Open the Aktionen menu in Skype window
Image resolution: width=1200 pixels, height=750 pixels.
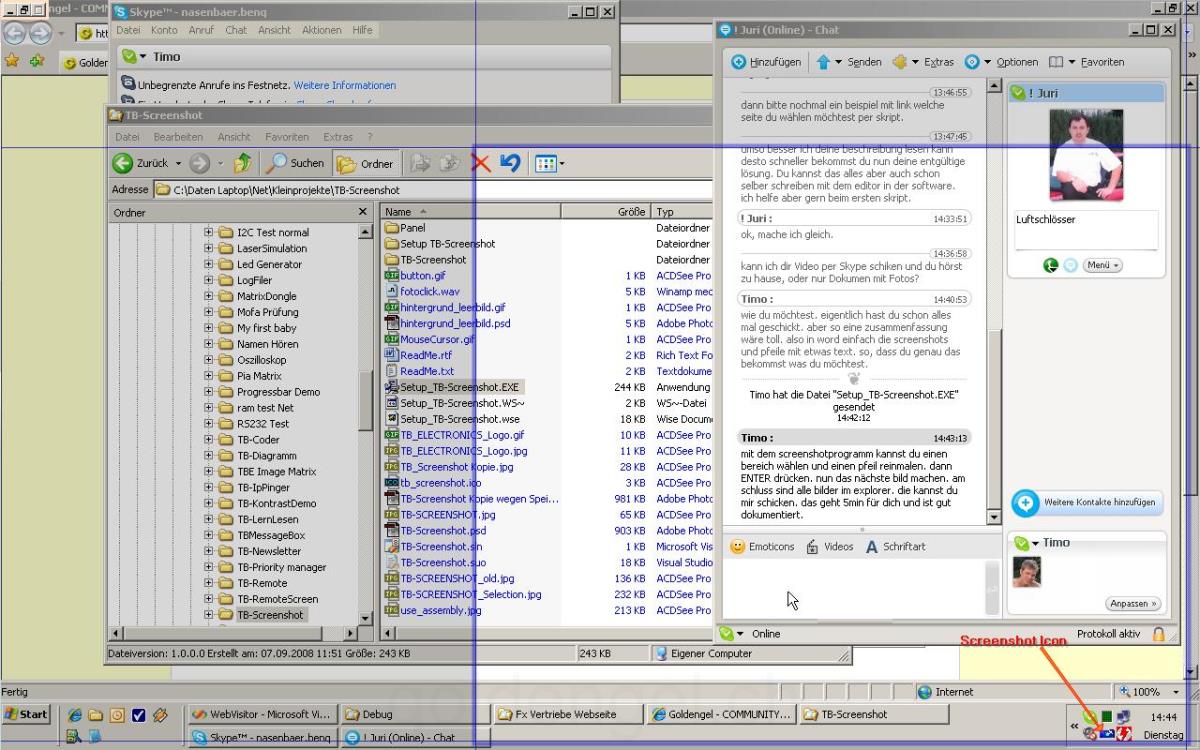pyautogui.click(x=322, y=30)
